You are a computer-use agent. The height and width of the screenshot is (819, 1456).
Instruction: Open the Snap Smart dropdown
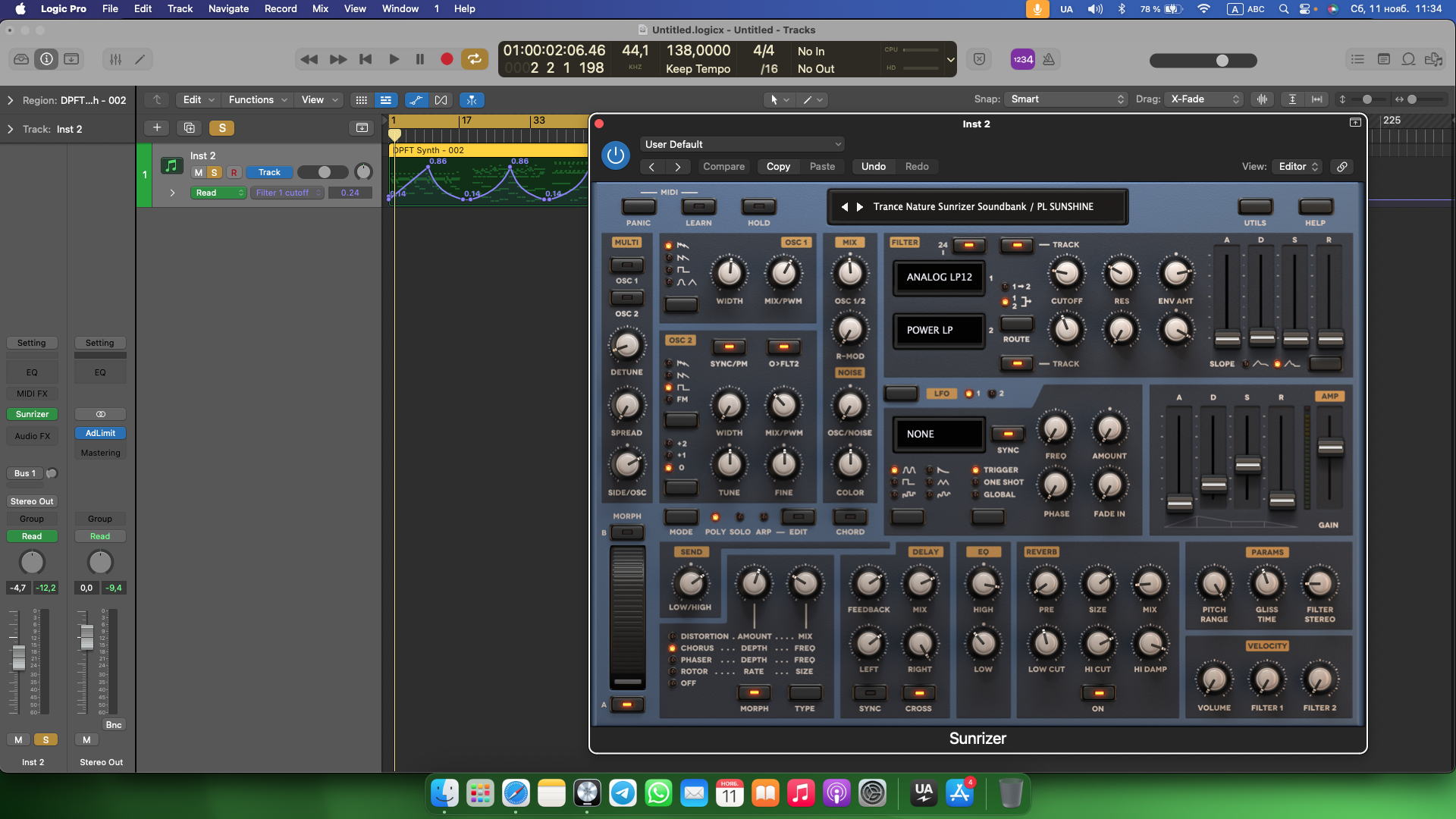pyautogui.click(x=1065, y=99)
